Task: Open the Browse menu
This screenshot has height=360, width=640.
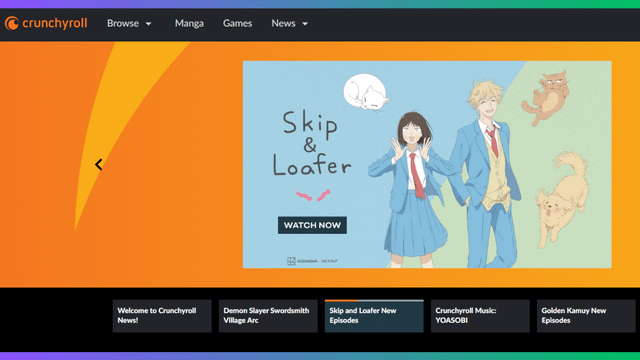Action: [x=123, y=23]
